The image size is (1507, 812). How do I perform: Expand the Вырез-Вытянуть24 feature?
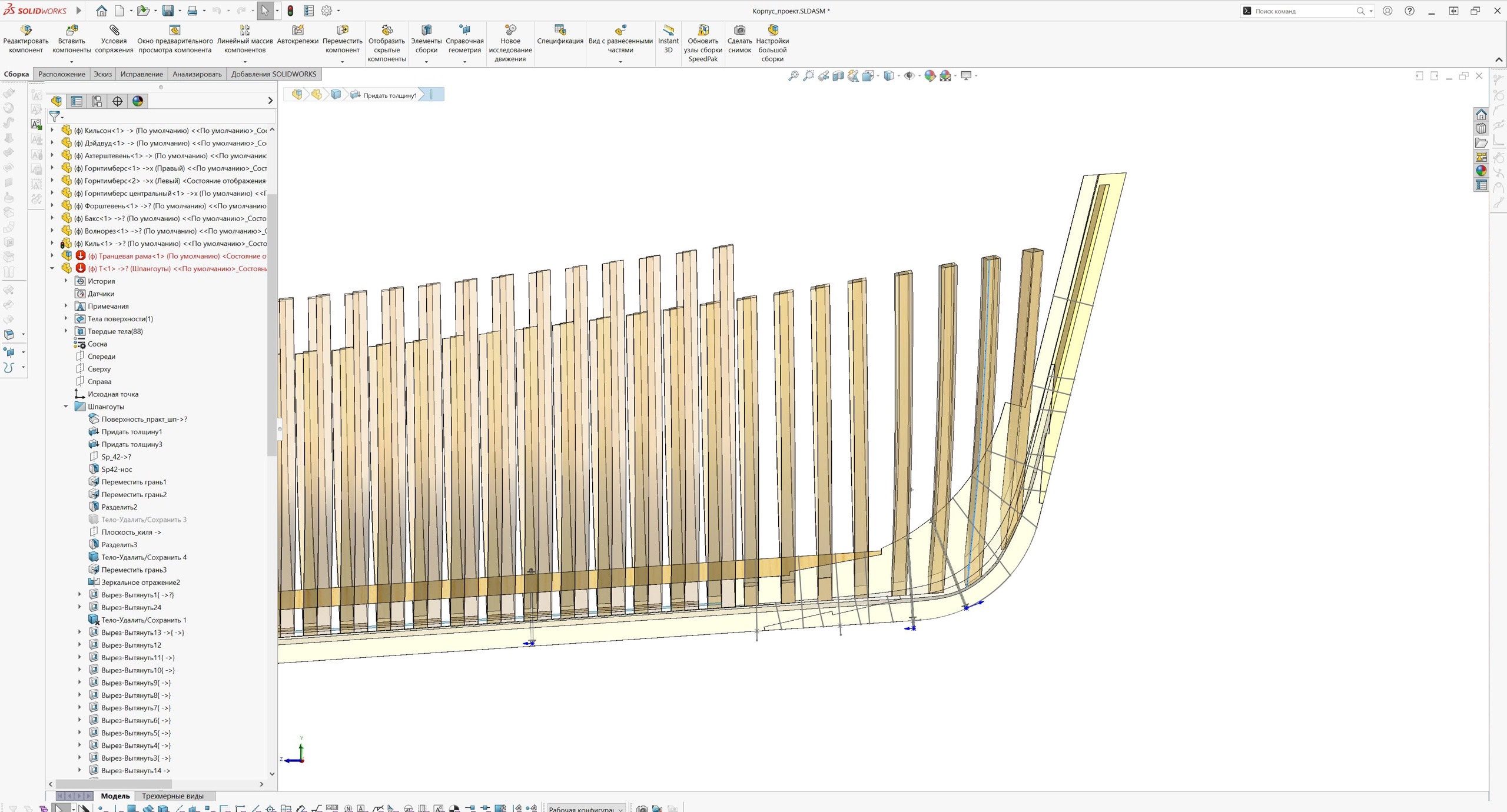tap(80, 607)
